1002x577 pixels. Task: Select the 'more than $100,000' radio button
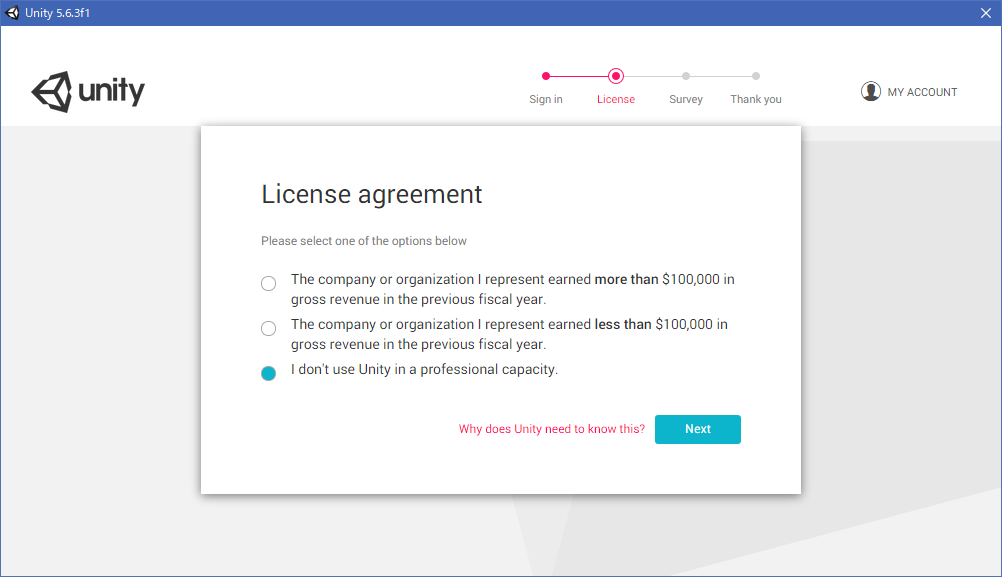(x=268, y=283)
